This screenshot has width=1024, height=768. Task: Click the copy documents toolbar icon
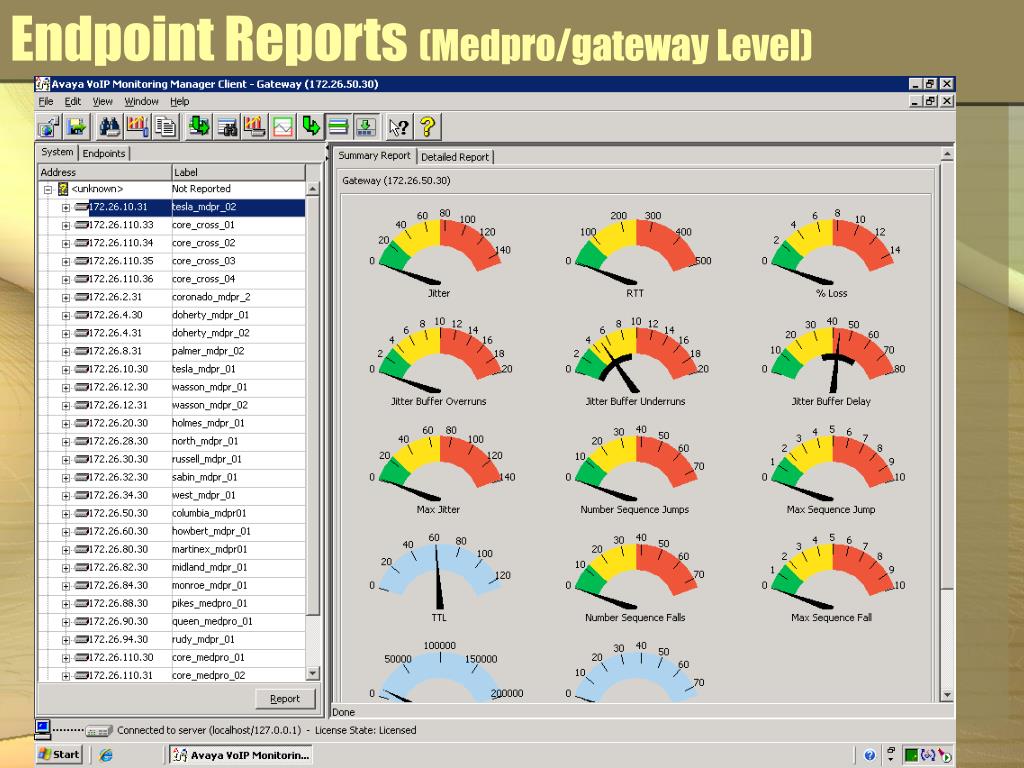[x=166, y=127]
